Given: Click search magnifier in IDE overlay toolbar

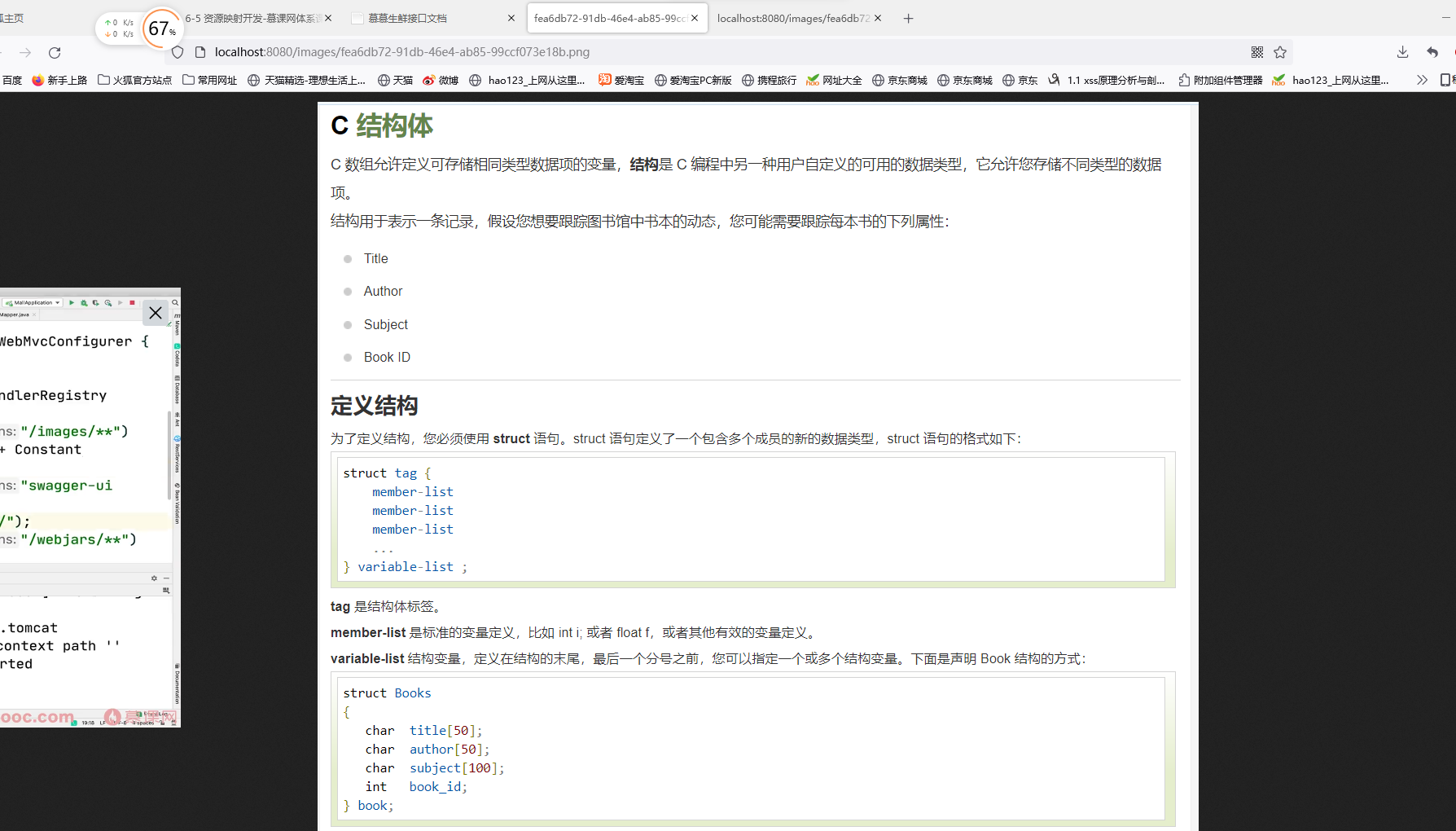Looking at the screenshot, I should (175, 302).
